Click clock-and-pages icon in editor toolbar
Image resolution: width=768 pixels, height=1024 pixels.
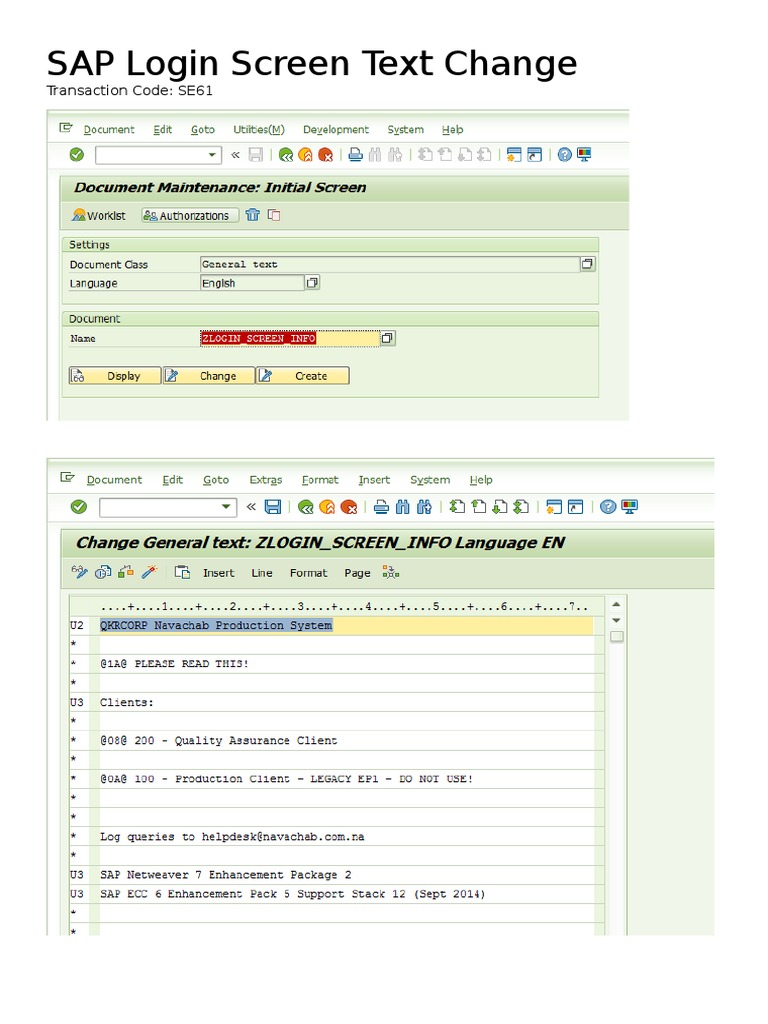coord(103,573)
